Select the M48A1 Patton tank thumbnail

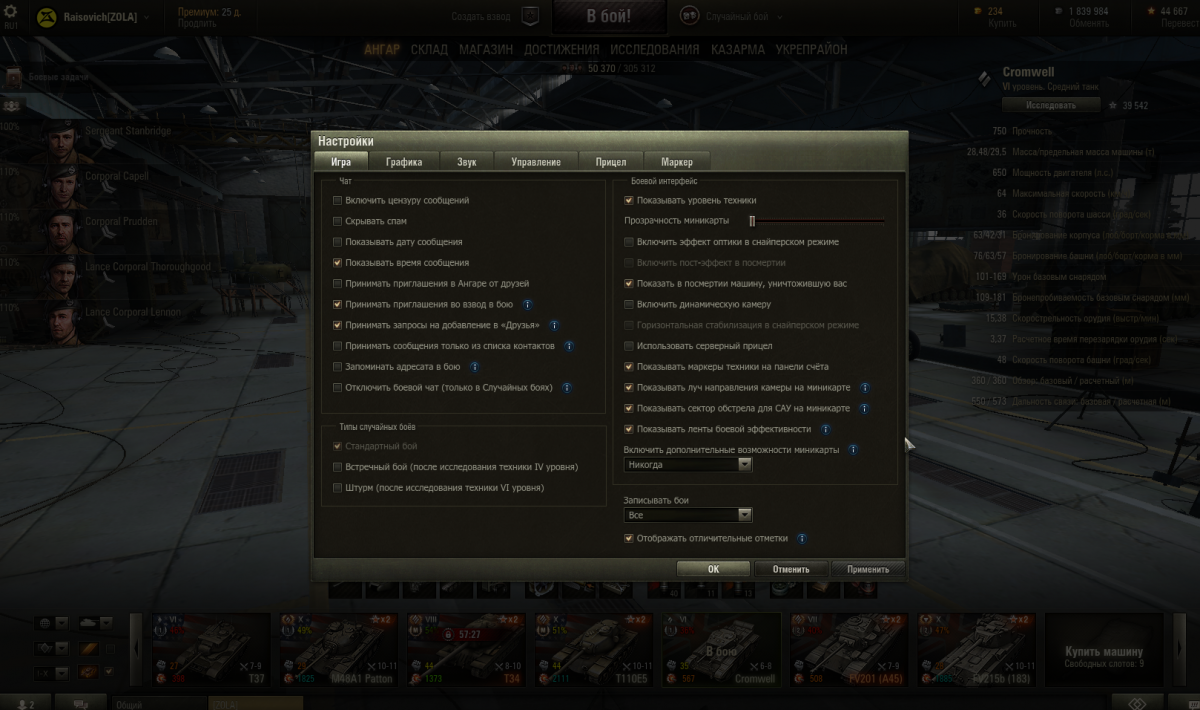point(338,650)
